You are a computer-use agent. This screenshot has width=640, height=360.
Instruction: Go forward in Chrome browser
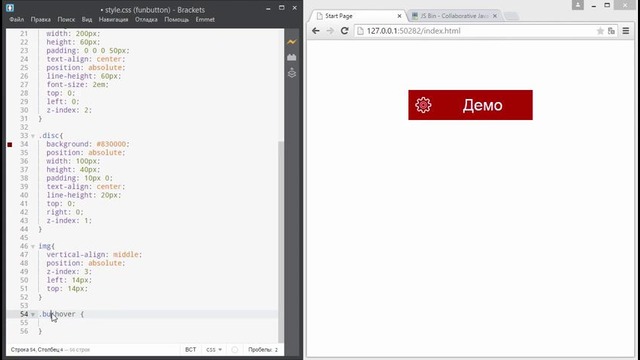coord(330,31)
